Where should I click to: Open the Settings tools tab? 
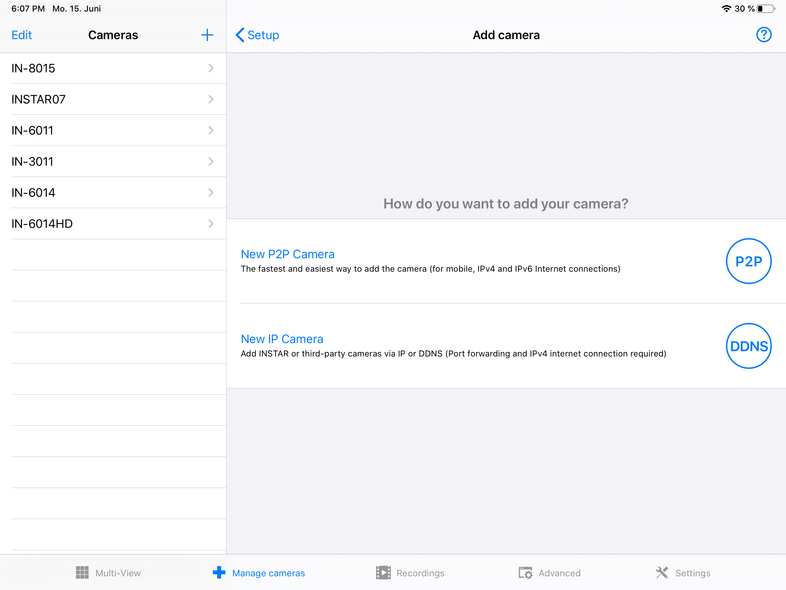pos(683,573)
